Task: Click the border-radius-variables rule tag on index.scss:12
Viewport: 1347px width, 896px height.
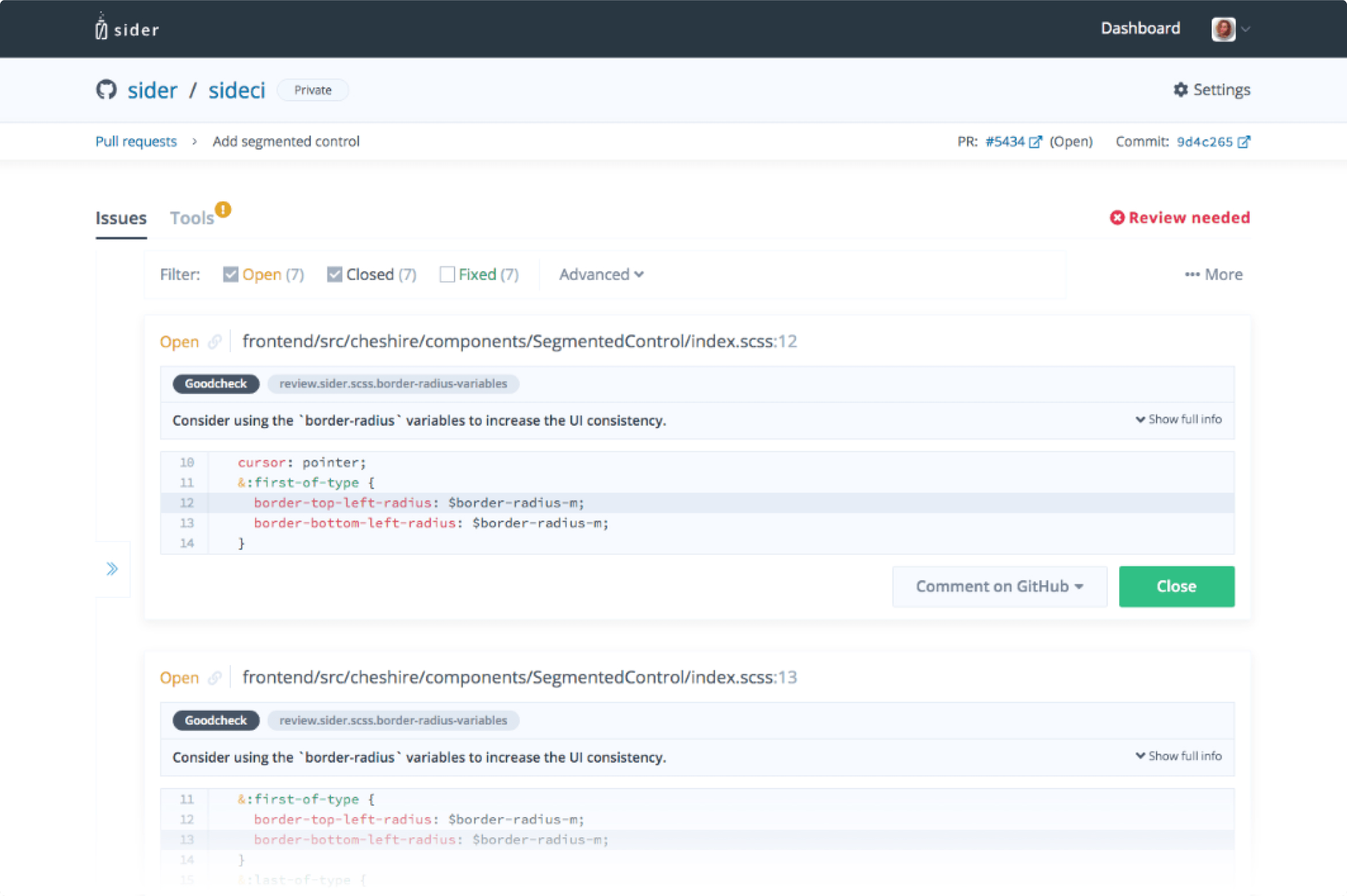Action: click(x=393, y=384)
